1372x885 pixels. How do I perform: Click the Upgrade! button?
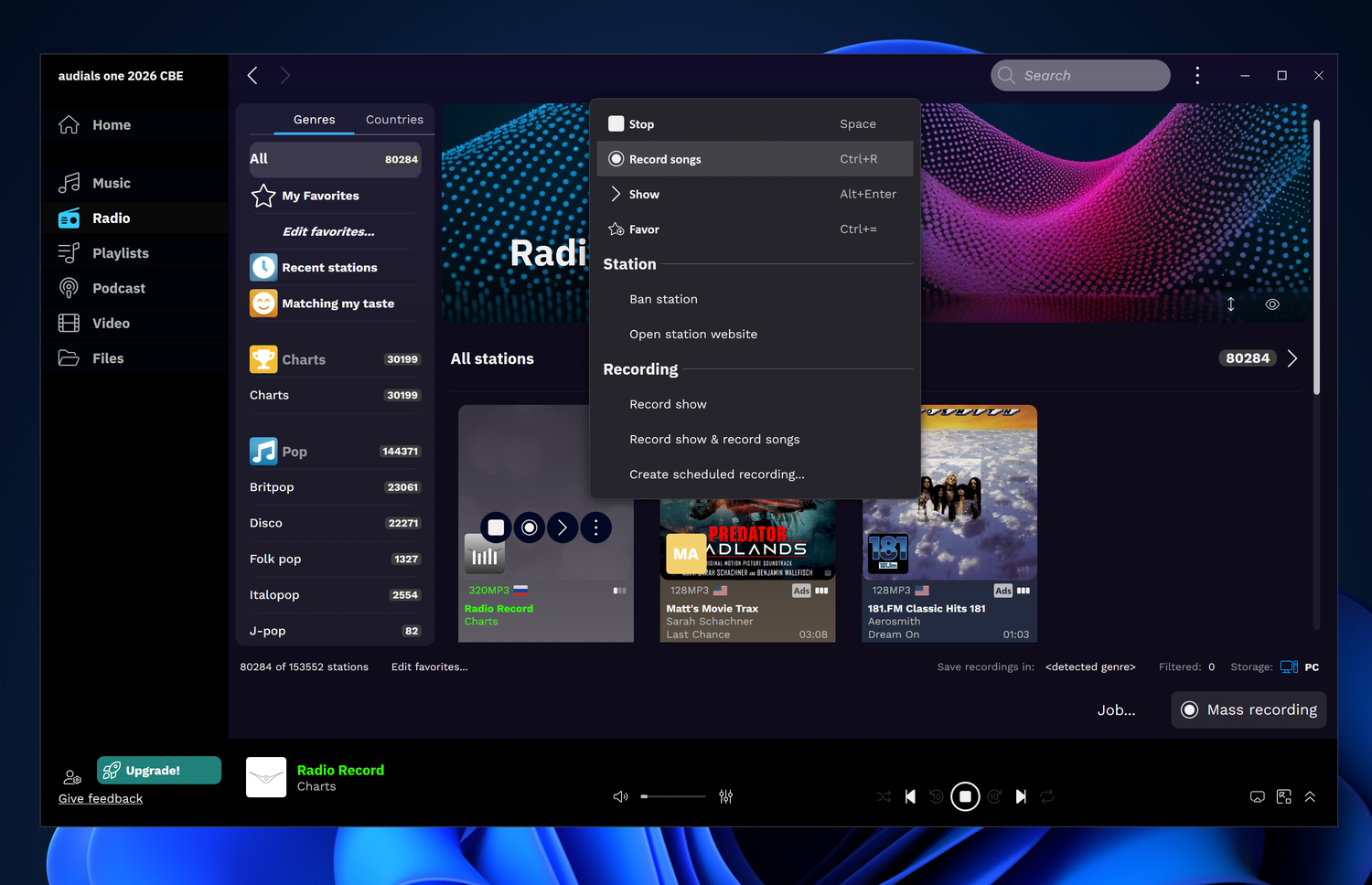pyautogui.click(x=159, y=770)
